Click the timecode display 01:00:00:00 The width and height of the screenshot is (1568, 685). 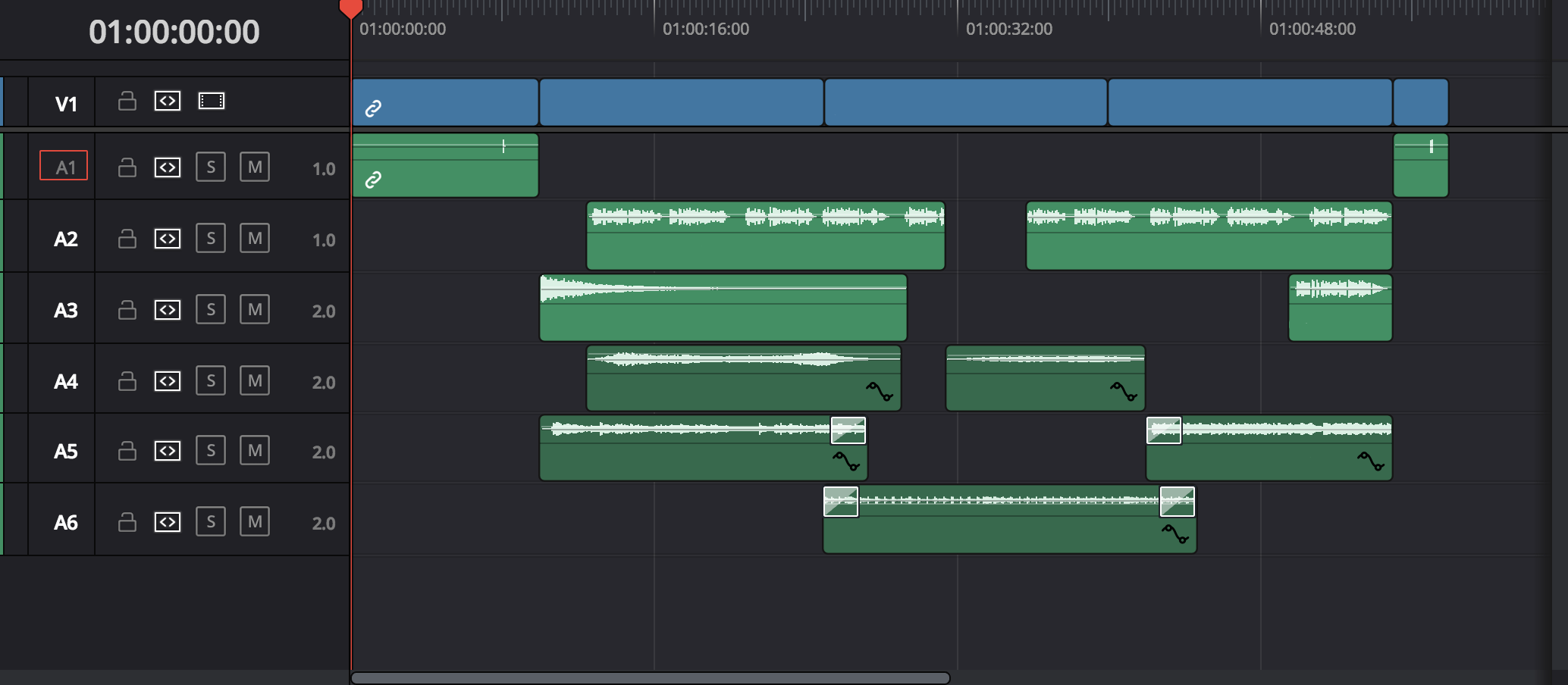point(174,32)
